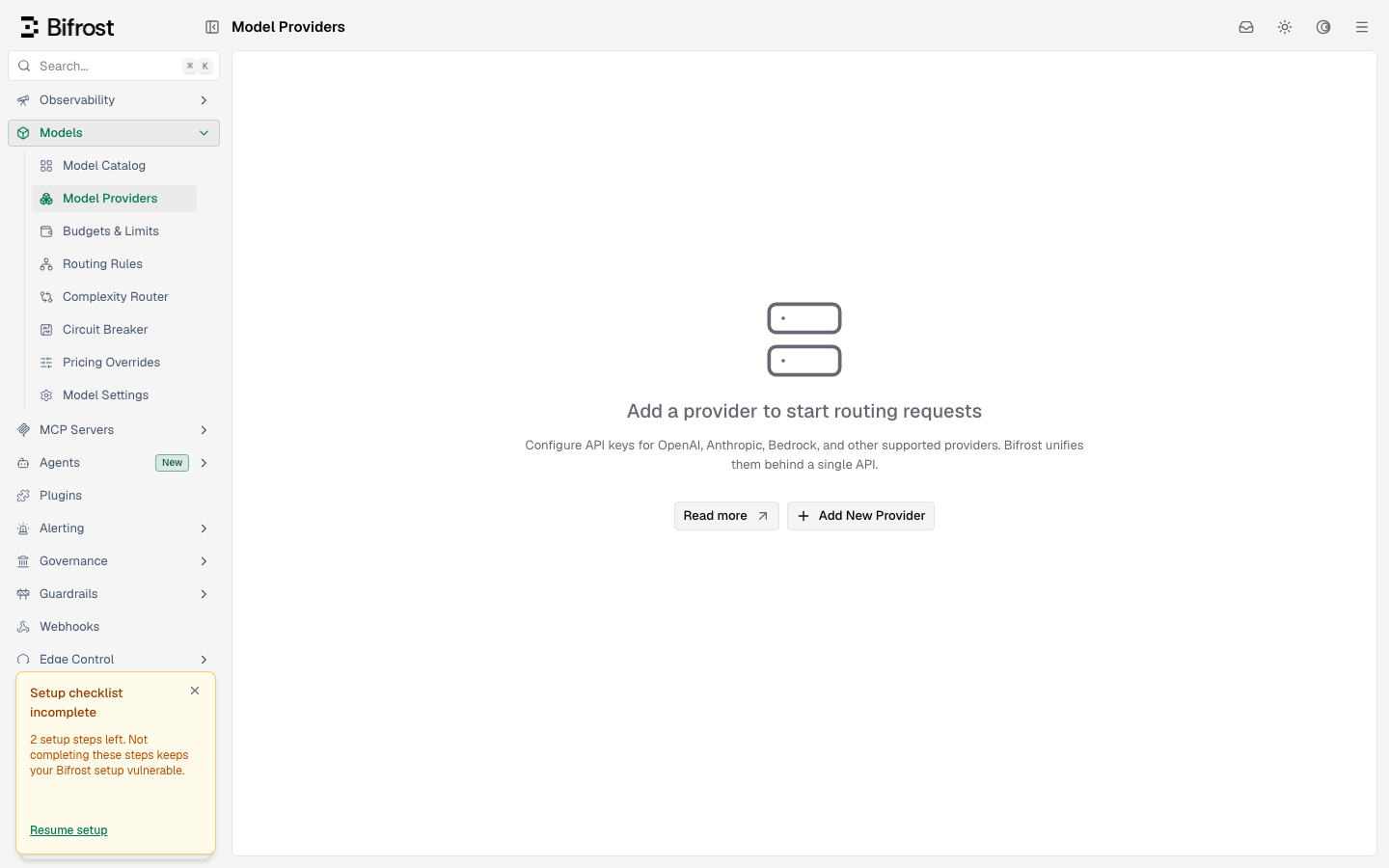Image resolution: width=1389 pixels, height=868 pixels.
Task: Click the Observability telescope icon
Action: click(23, 100)
